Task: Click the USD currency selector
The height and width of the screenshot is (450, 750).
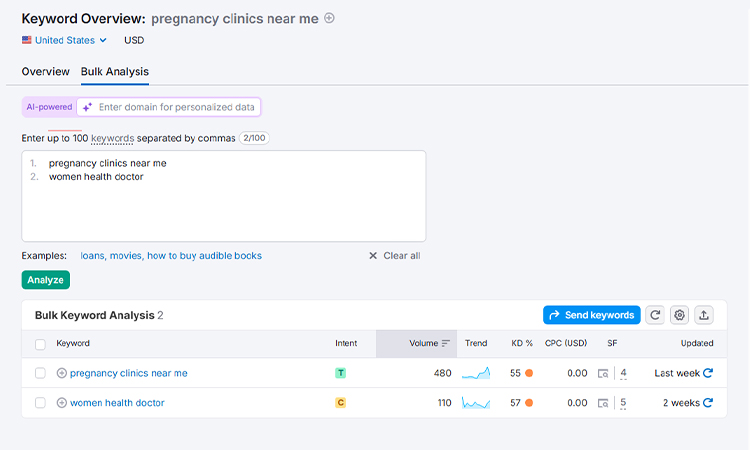Action: 134,40
